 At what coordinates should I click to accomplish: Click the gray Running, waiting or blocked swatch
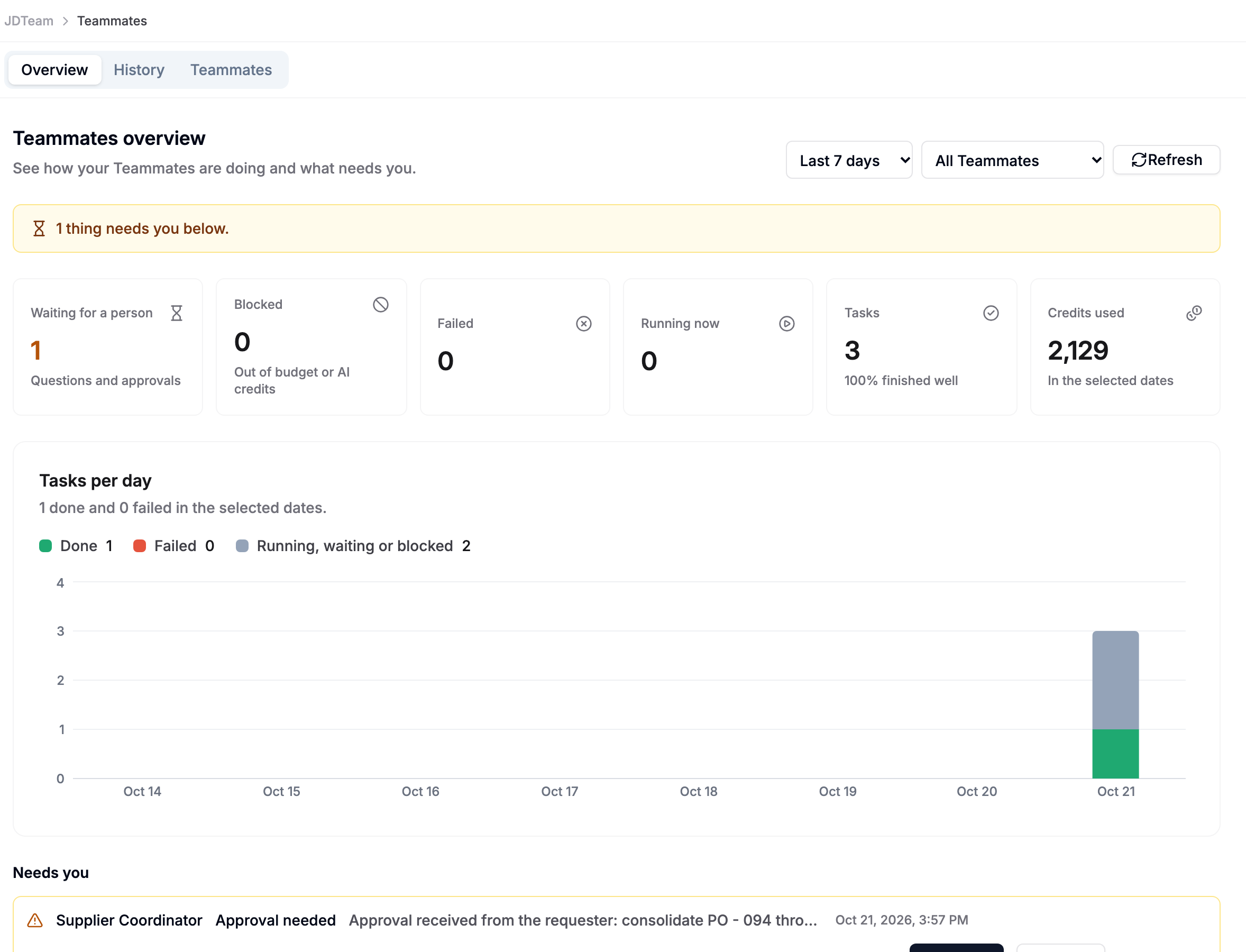[x=242, y=546]
